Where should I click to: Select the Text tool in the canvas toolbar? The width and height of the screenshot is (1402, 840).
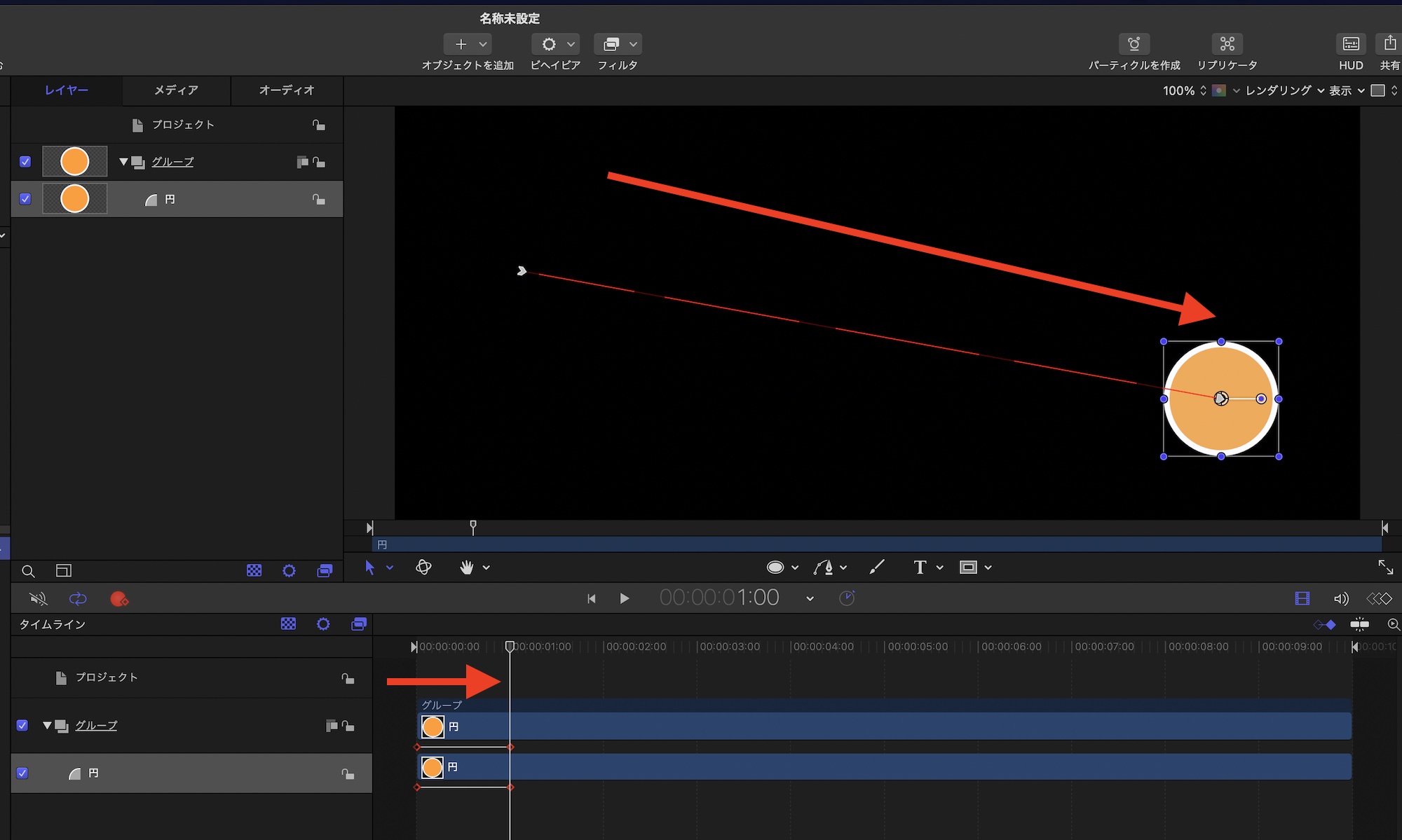click(920, 567)
